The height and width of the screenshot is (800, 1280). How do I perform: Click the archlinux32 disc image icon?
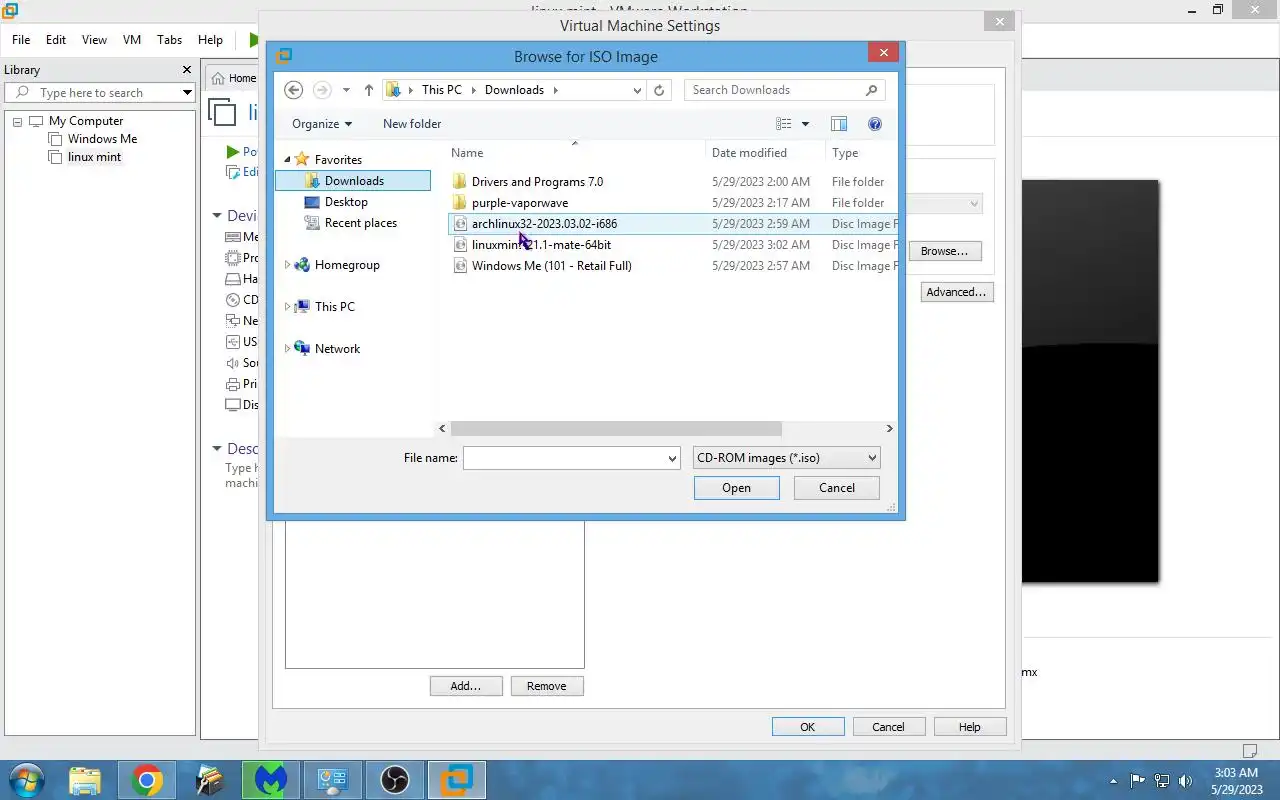tap(460, 224)
